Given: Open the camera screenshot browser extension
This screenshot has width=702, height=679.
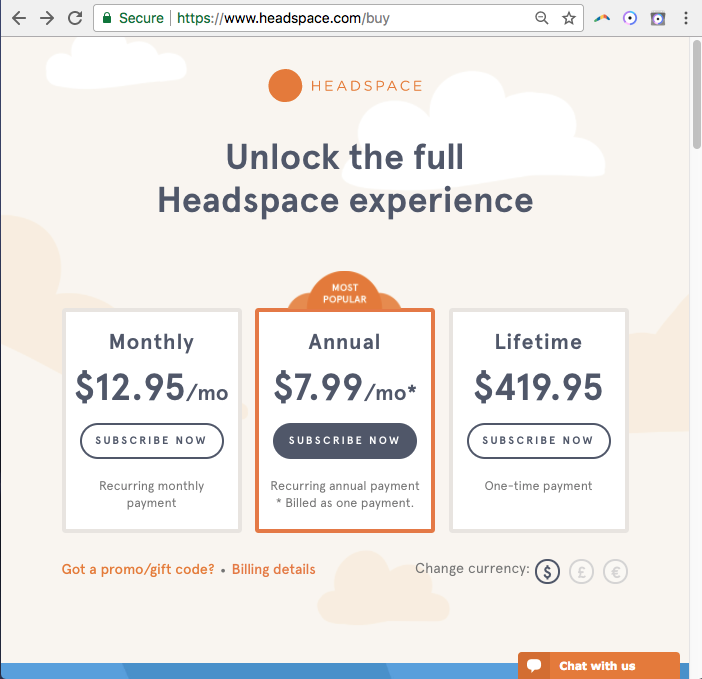Looking at the screenshot, I should pos(658,18).
